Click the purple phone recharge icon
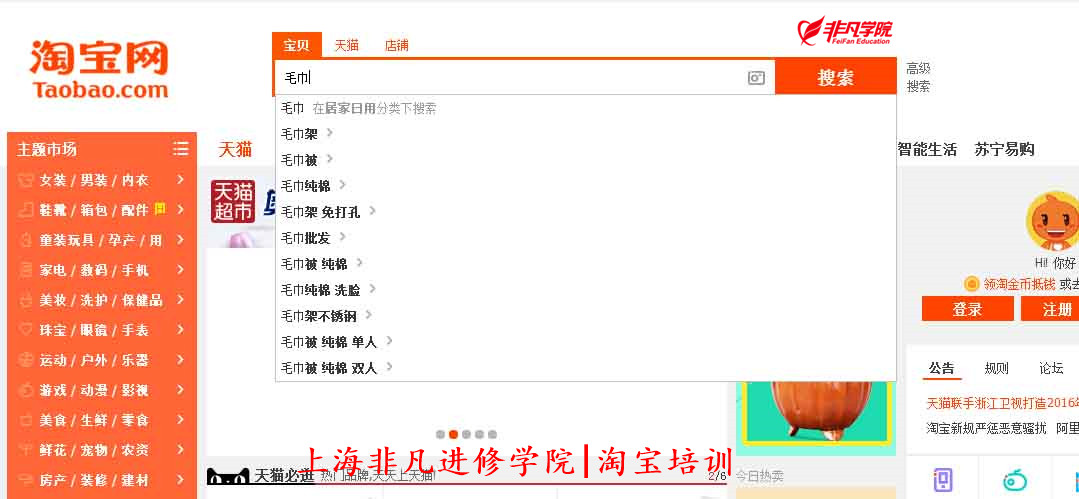 tap(943, 480)
